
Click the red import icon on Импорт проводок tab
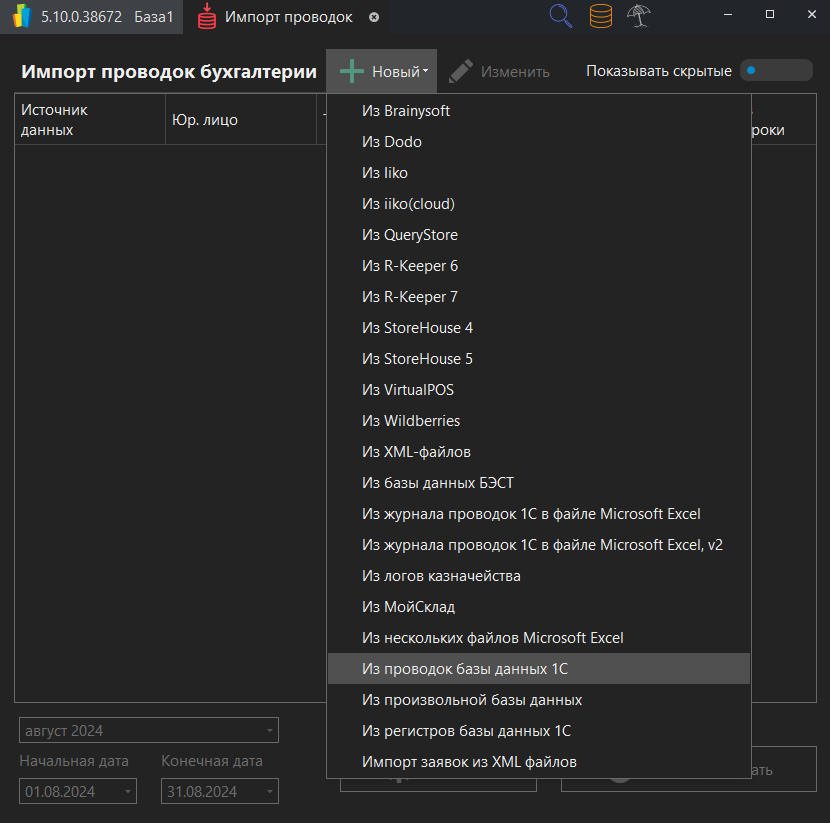pyautogui.click(x=207, y=17)
